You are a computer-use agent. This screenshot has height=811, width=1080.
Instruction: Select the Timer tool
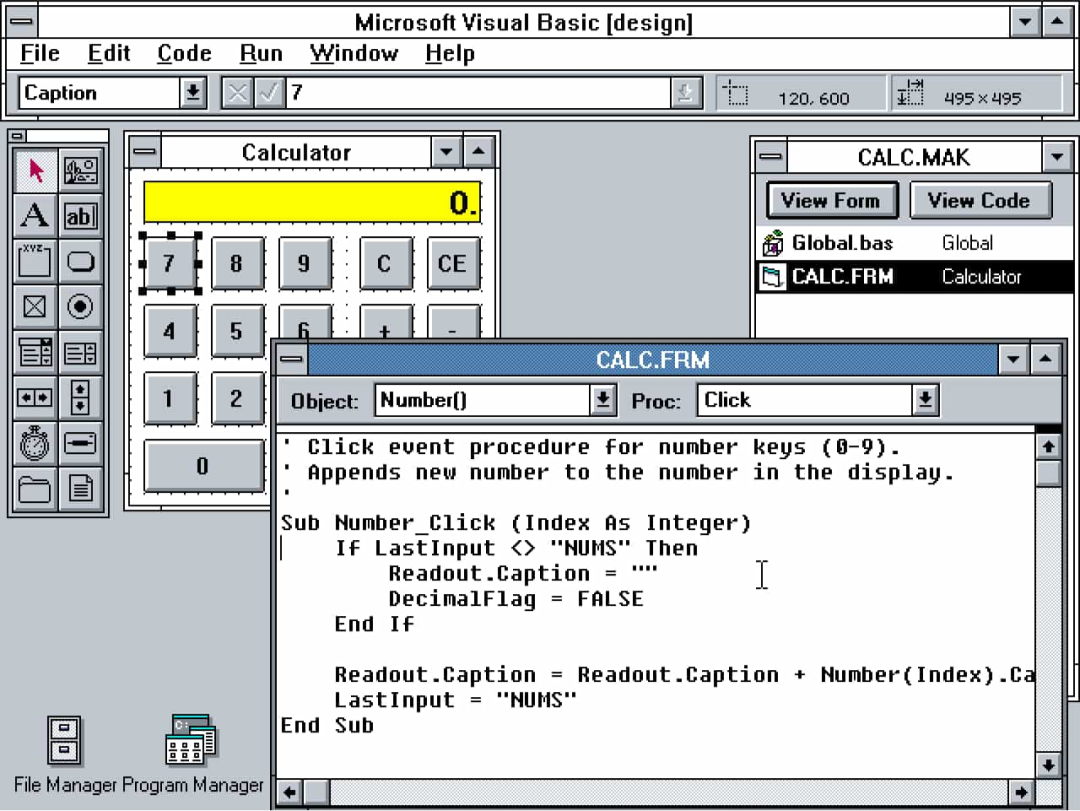34,443
